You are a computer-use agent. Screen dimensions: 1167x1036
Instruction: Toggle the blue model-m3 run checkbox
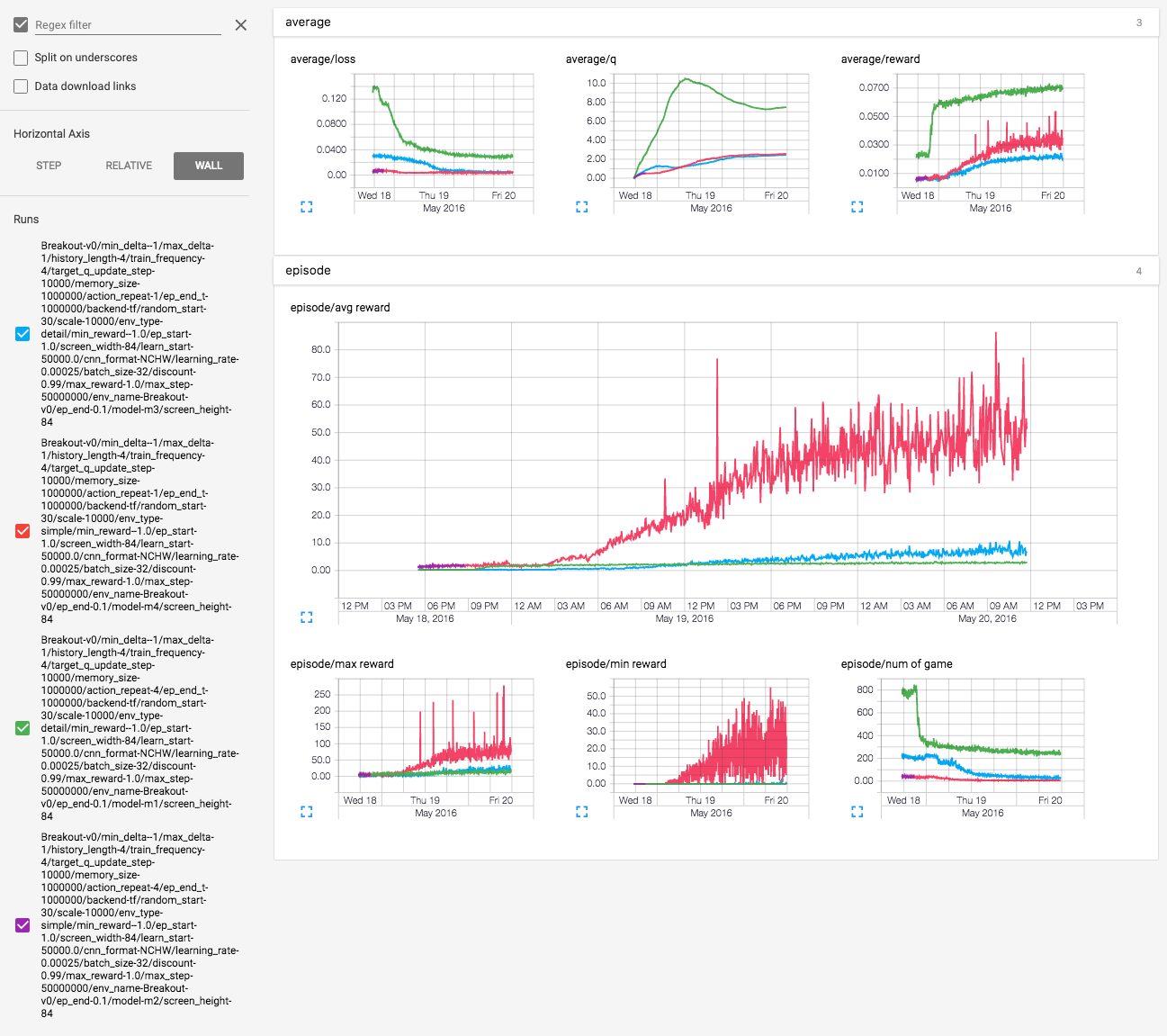[23, 334]
